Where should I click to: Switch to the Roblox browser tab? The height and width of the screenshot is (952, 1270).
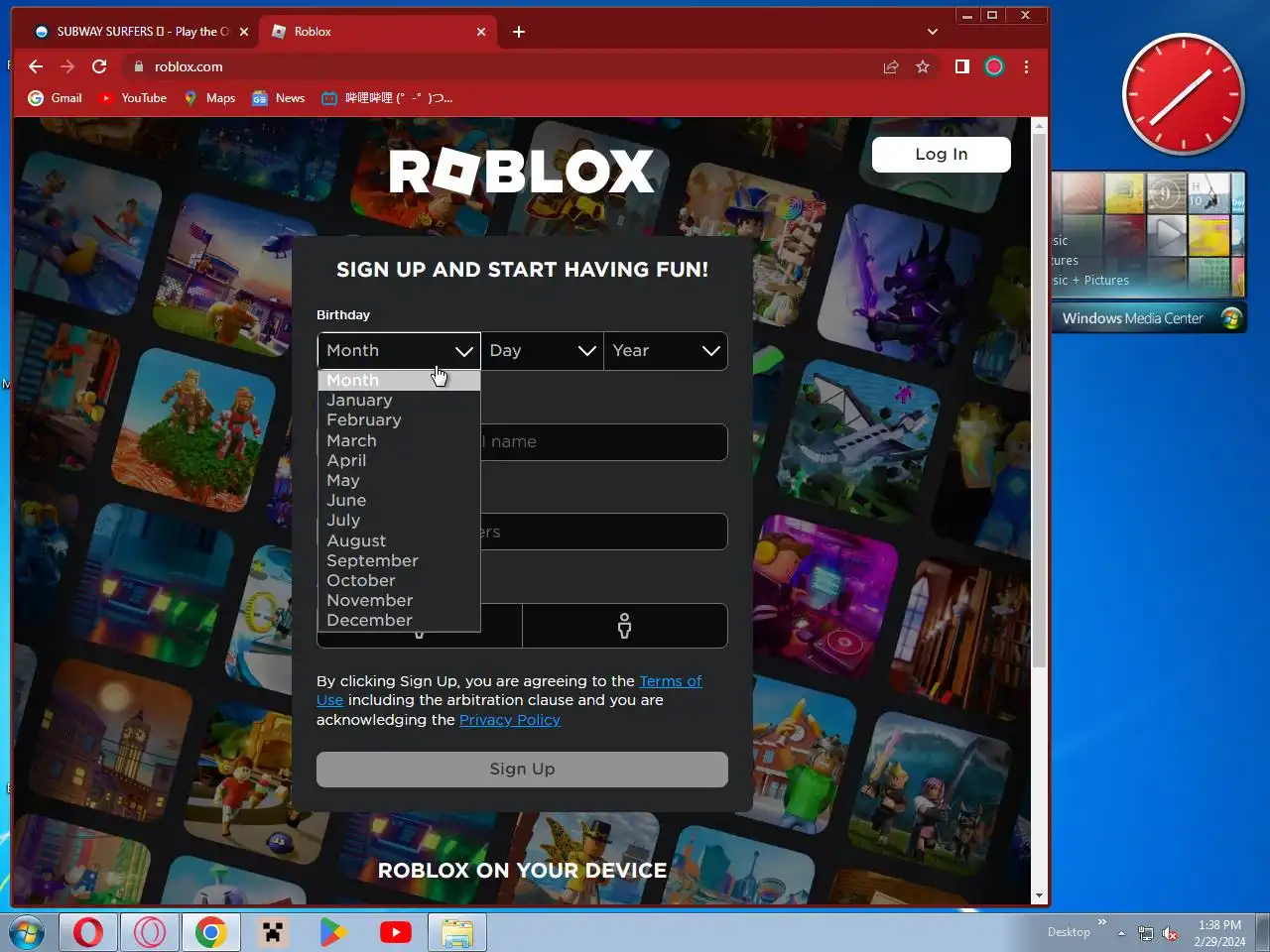[x=377, y=32]
